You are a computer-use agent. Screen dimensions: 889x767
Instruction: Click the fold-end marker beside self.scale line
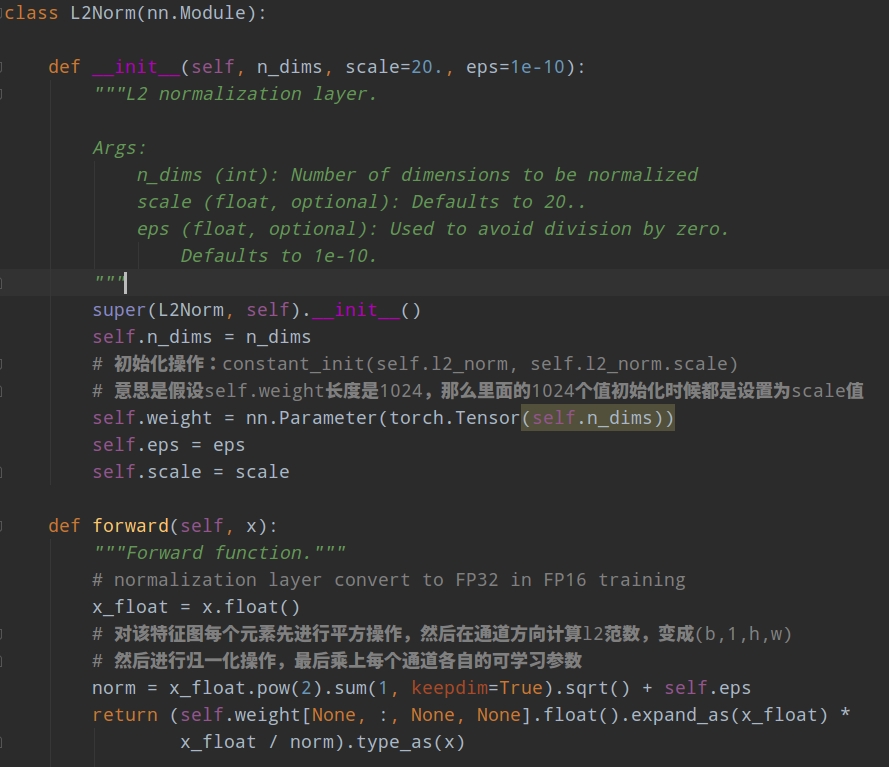click(2, 472)
